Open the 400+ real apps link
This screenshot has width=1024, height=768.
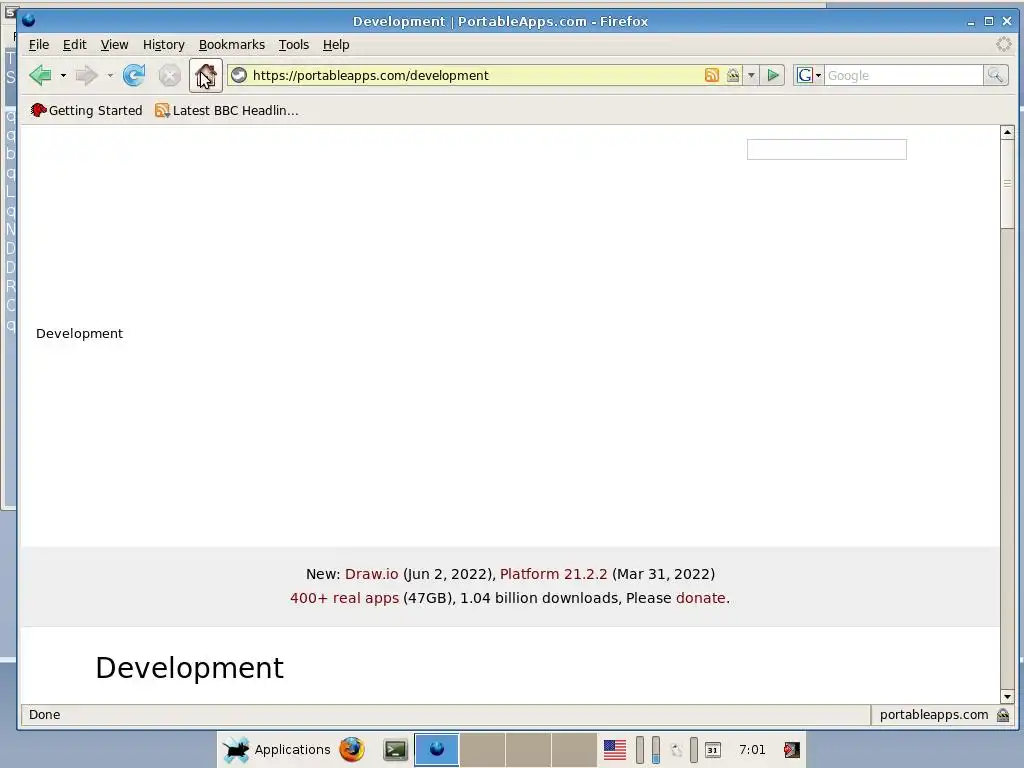coord(344,598)
